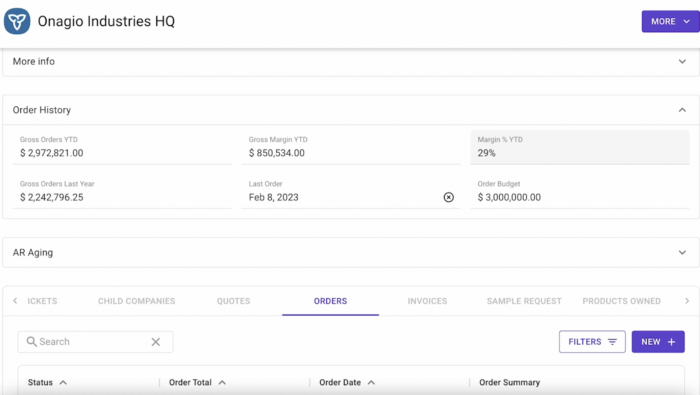Click the magnifier icon in the search field
This screenshot has width=700, height=395.
(x=31, y=341)
